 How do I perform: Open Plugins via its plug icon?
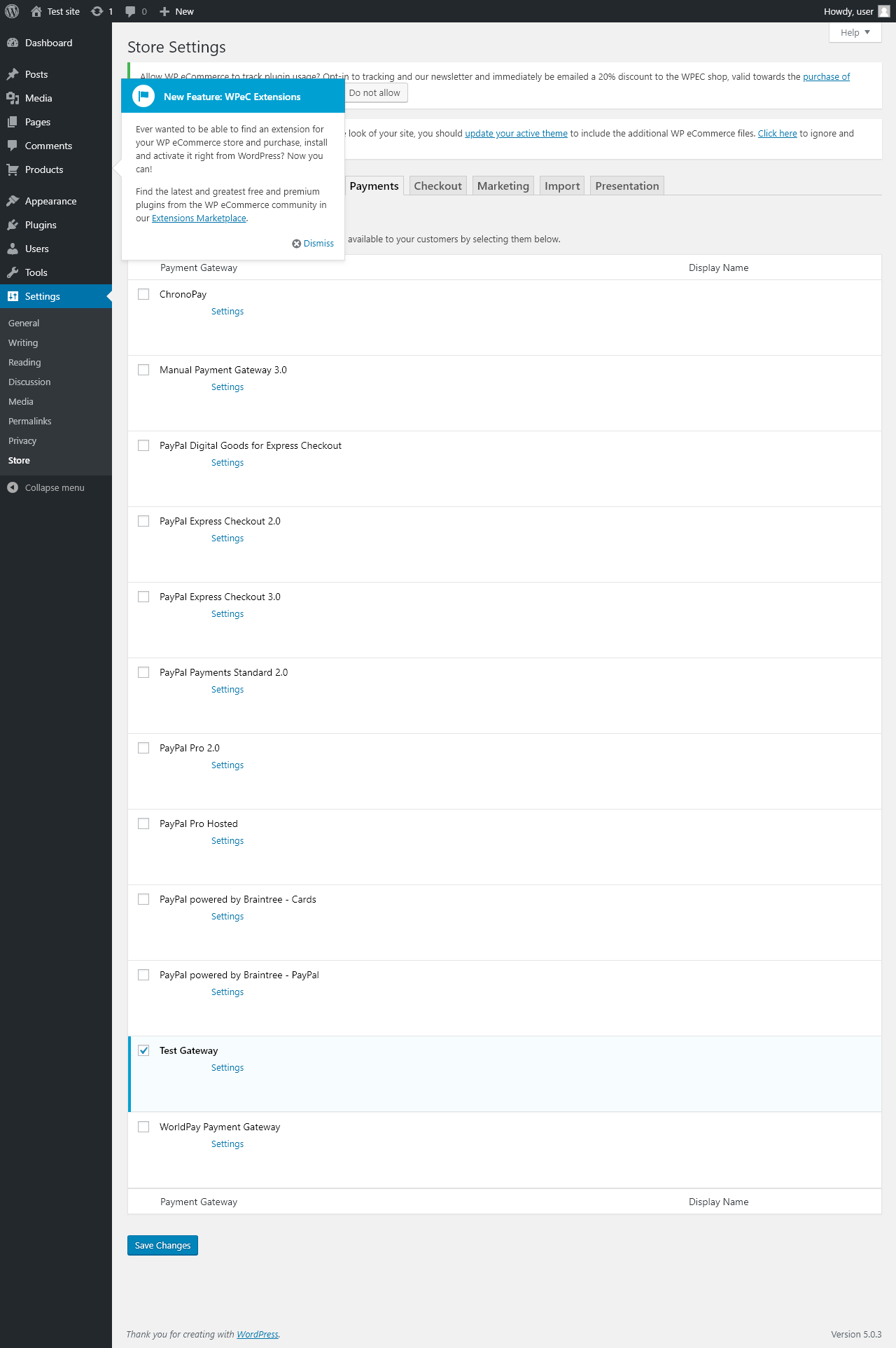coord(13,225)
